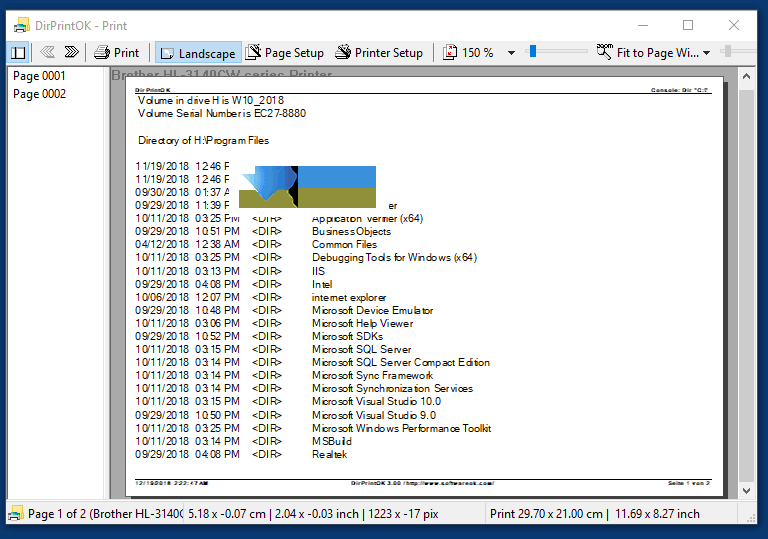Click the second slider at toolbar right edge

(x=728, y=51)
